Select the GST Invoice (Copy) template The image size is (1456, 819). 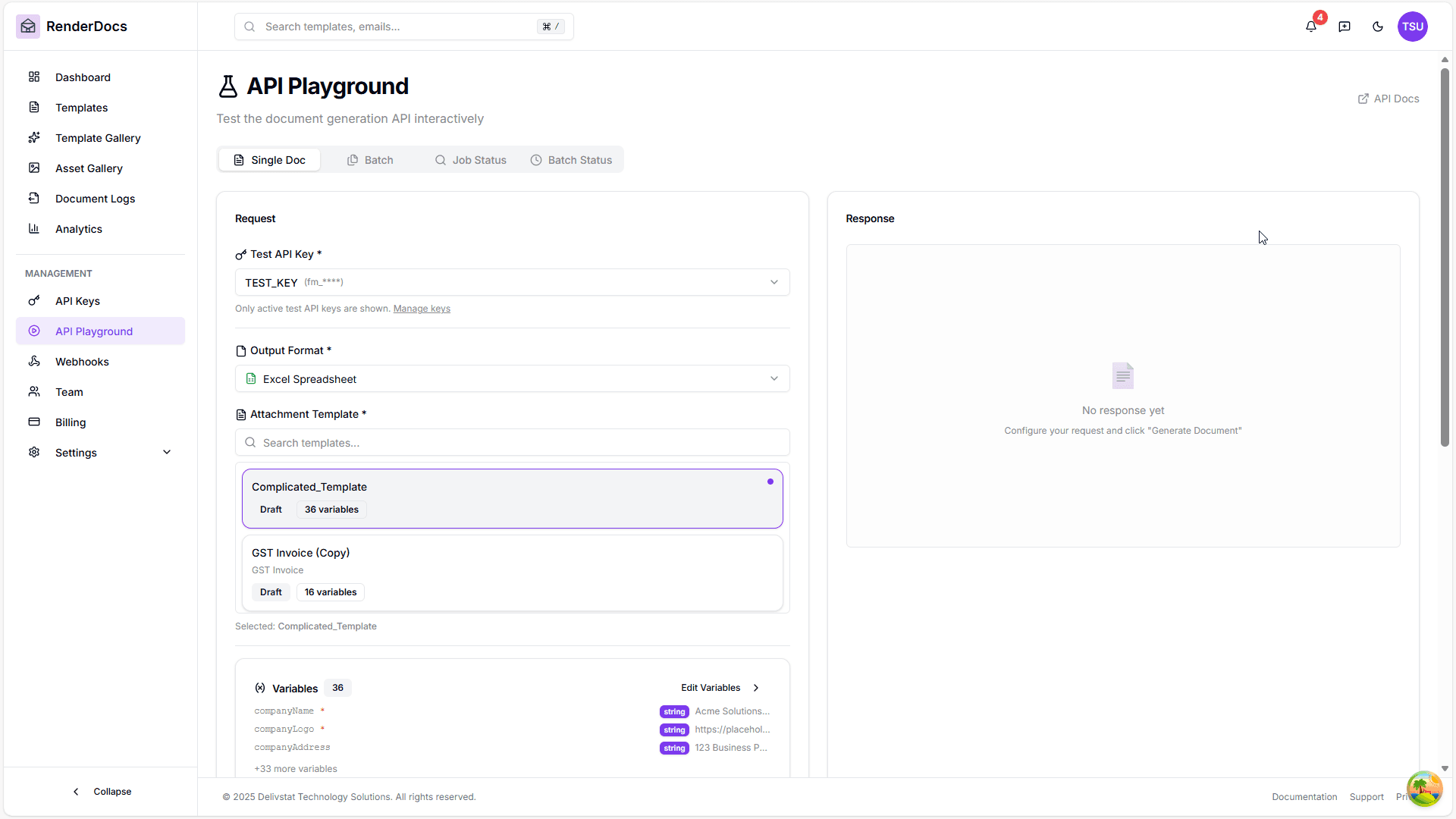click(512, 572)
